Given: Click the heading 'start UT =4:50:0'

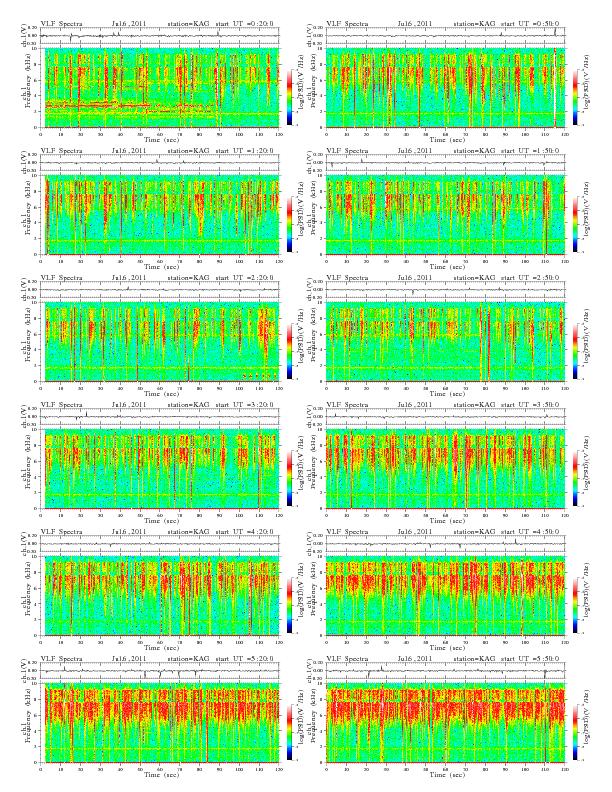Looking at the screenshot, I should (531, 531).
